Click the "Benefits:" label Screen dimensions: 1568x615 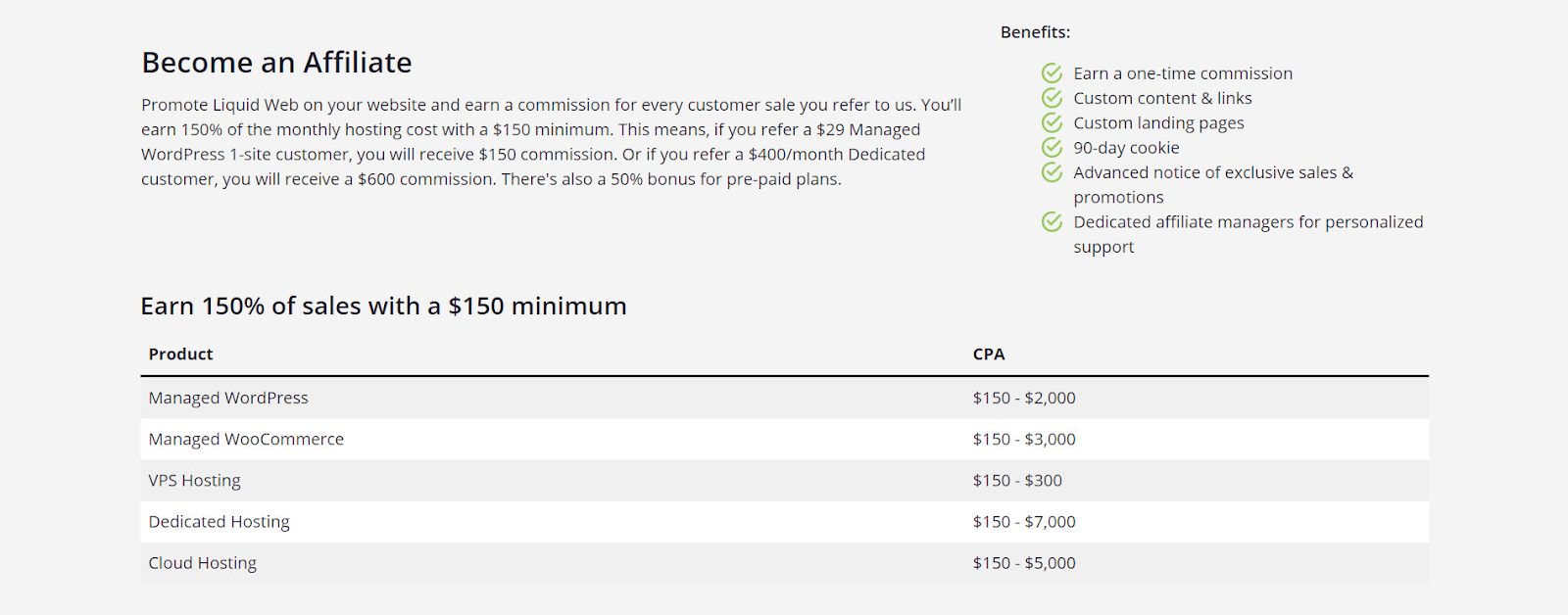[x=1035, y=32]
